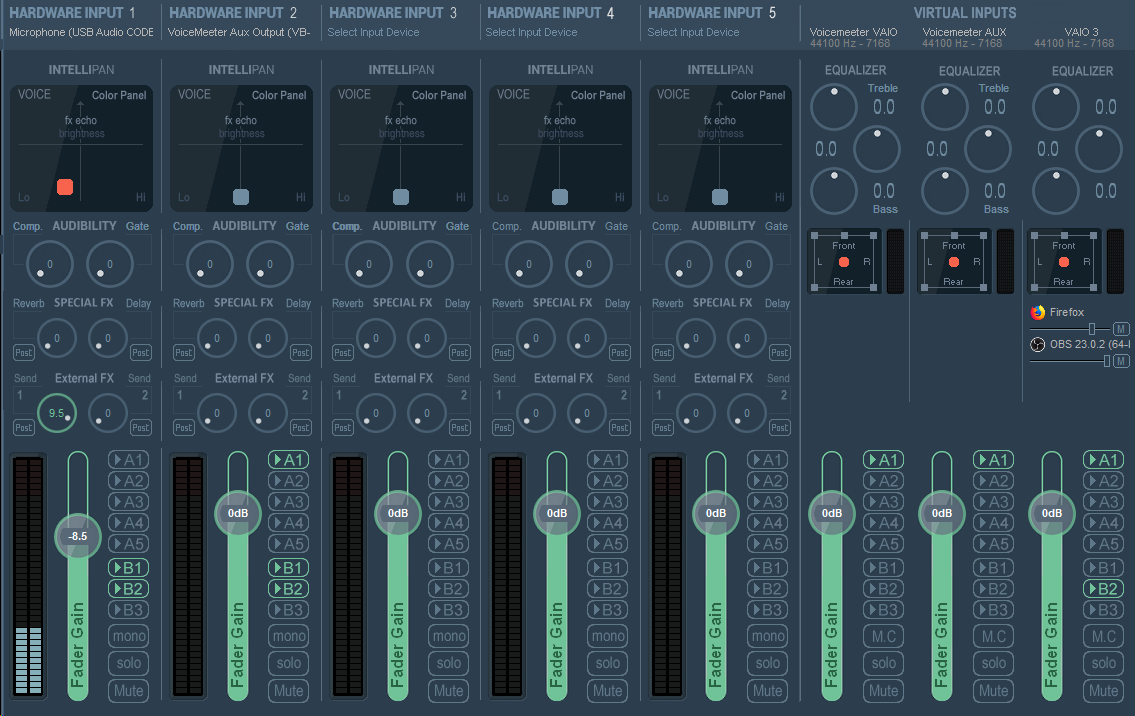Image resolution: width=1135 pixels, height=716 pixels.
Task: Open Hardware Input 3 Select Input Device
Action: click(374, 33)
